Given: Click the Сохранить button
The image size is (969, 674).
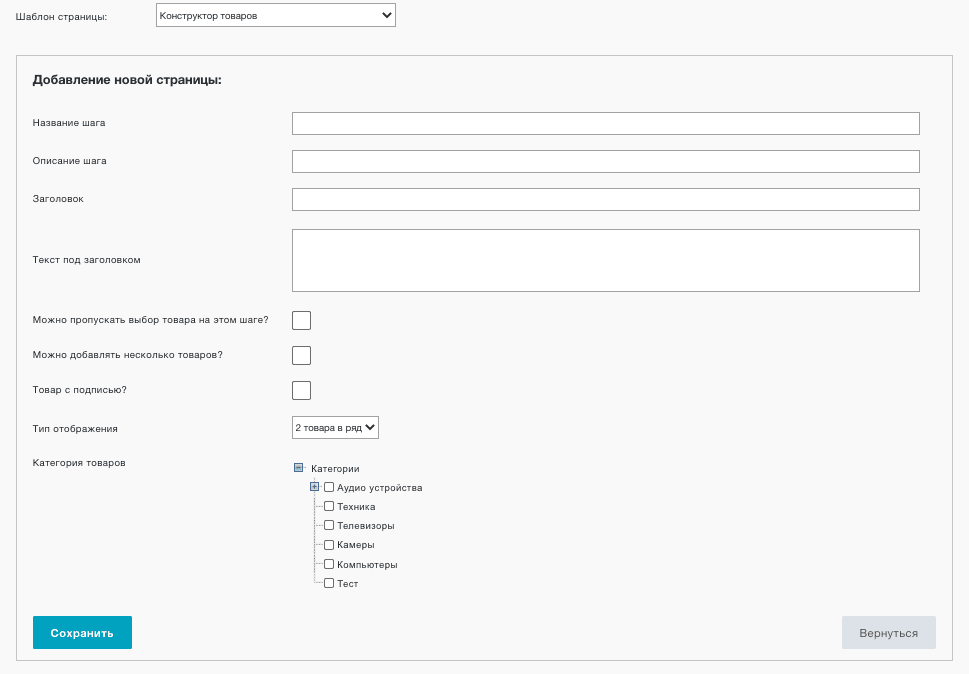Looking at the screenshot, I should (82, 633).
